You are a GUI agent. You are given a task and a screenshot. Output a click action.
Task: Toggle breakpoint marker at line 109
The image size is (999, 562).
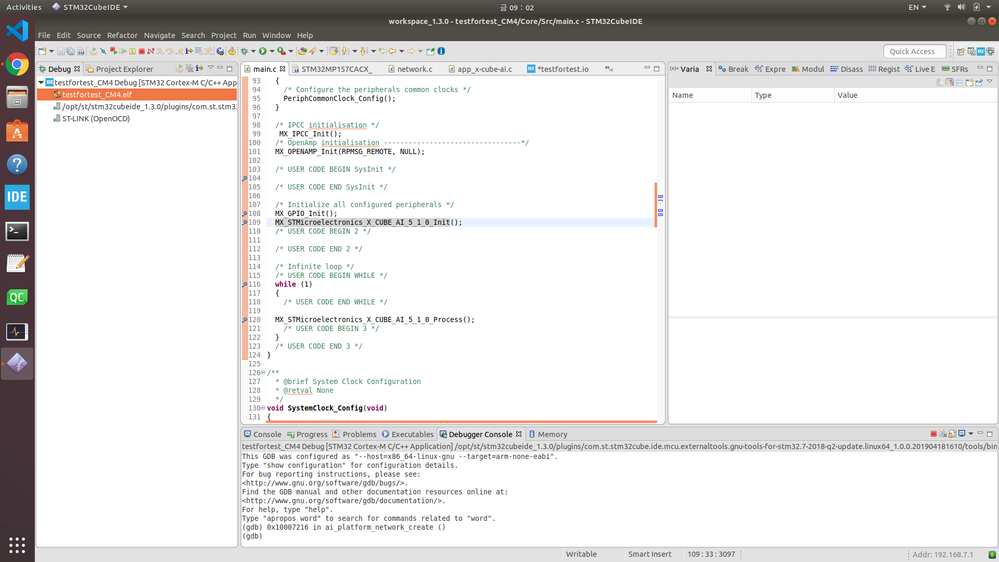coord(245,222)
